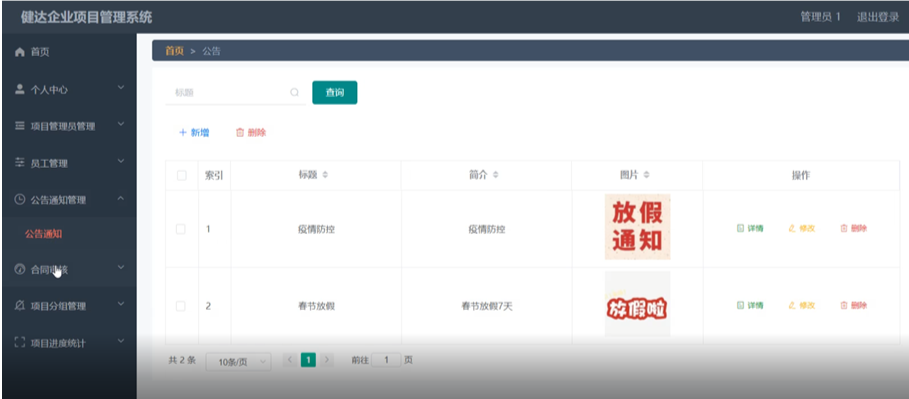
Task: Open the 10条/页 page size dropdown
Action: pos(238,362)
